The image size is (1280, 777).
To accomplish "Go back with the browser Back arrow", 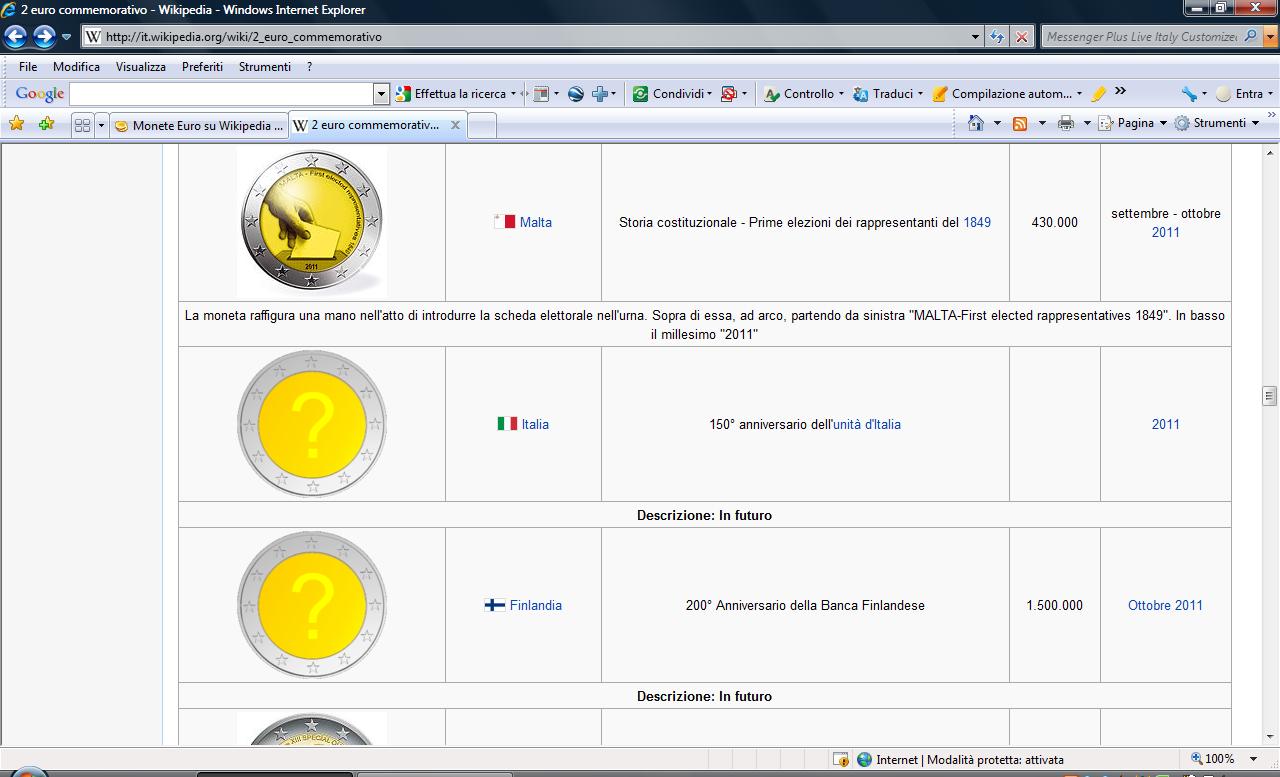I will click(x=15, y=37).
